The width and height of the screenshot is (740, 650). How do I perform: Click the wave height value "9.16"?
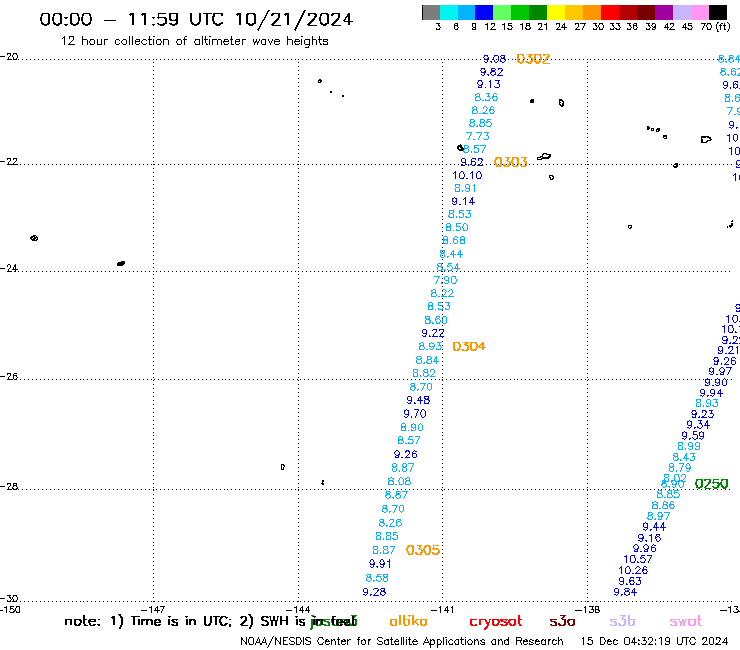tap(649, 538)
